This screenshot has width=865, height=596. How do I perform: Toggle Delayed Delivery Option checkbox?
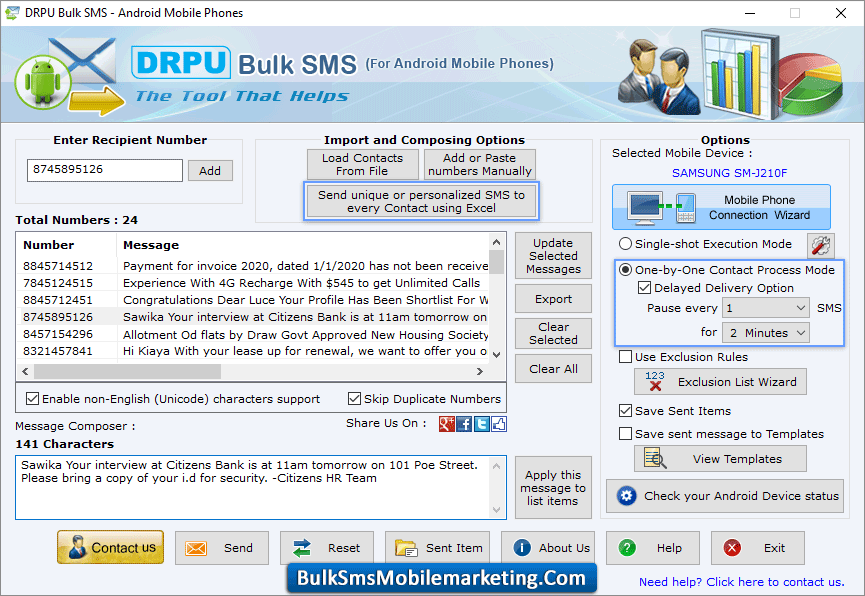pyautogui.click(x=644, y=288)
